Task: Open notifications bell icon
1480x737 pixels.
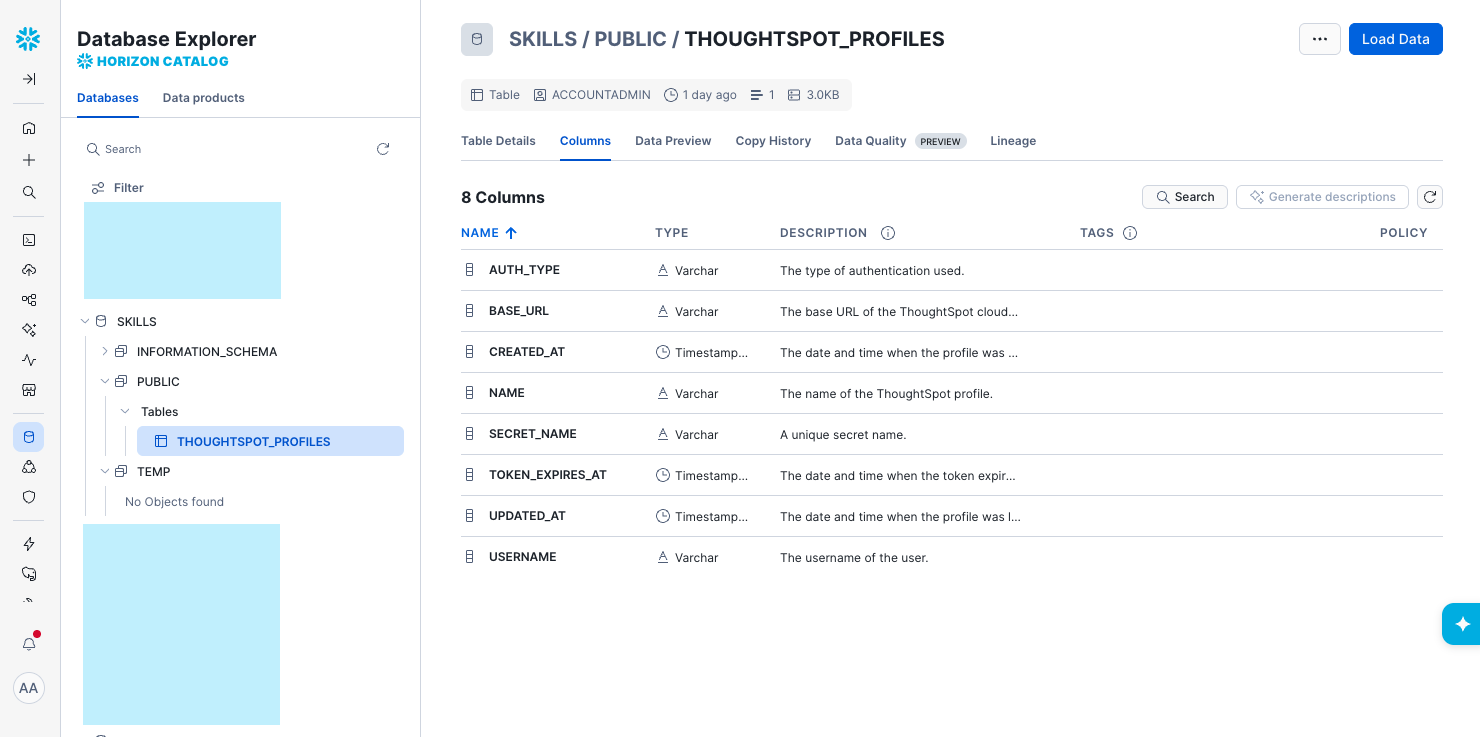Action: pos(29,644)
